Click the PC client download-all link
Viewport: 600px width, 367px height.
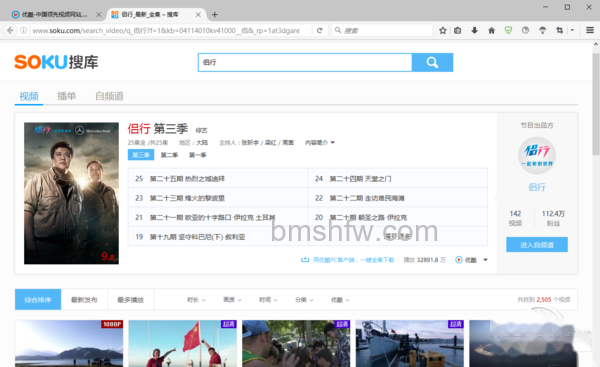point(347,260)
